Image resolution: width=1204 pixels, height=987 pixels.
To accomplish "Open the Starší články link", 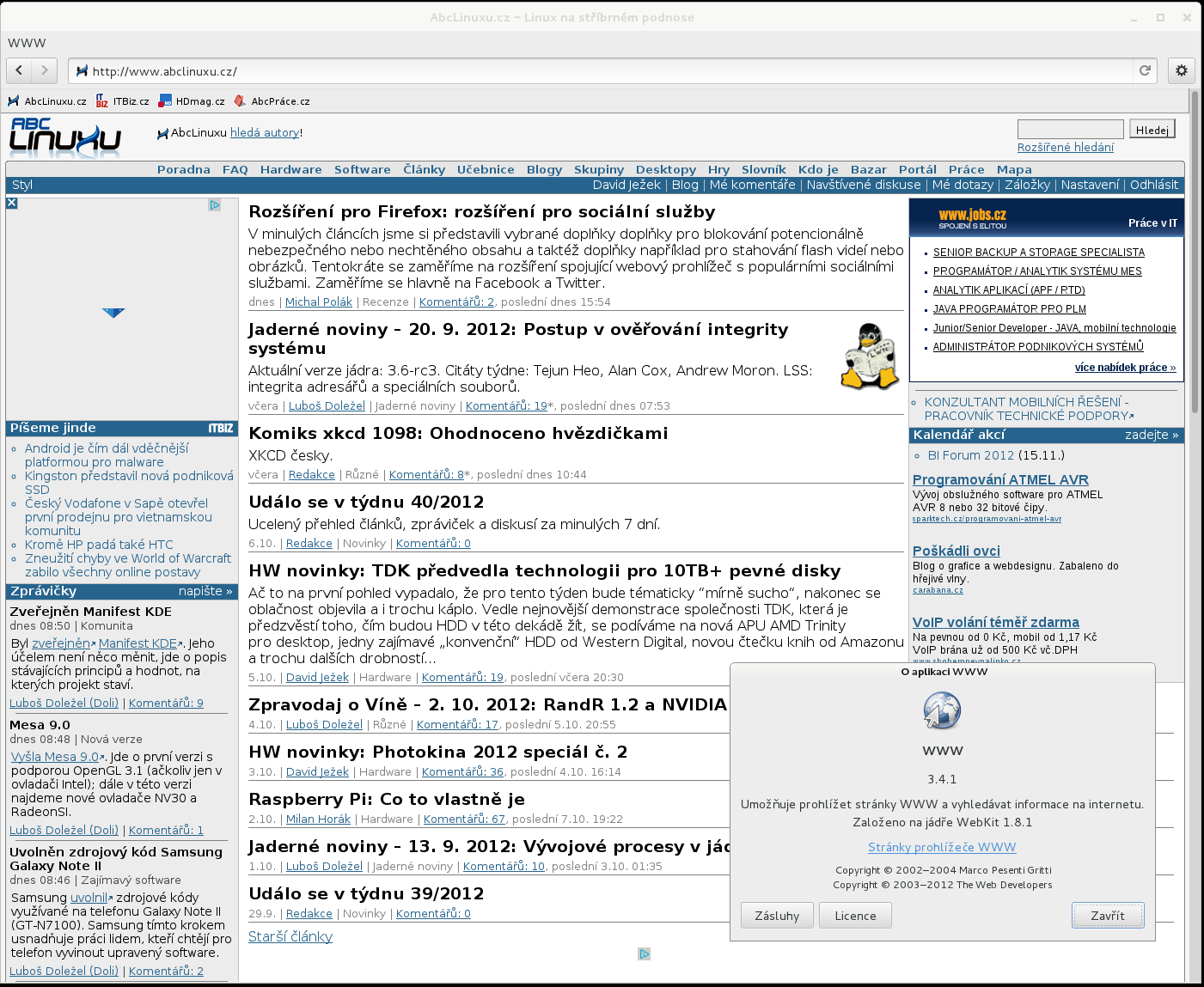I will tap(290, 936).
